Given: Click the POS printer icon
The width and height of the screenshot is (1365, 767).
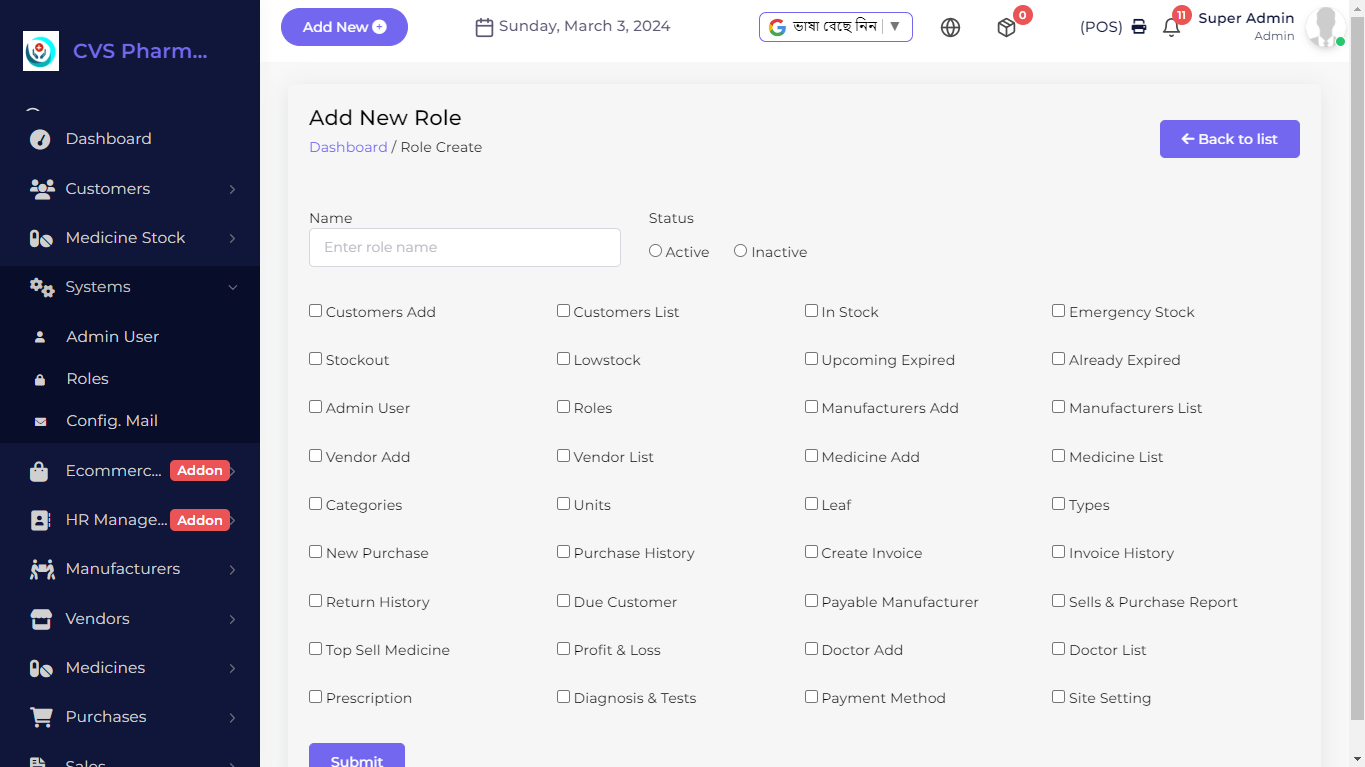Looking at the screenshot, I should [1139, 27].
